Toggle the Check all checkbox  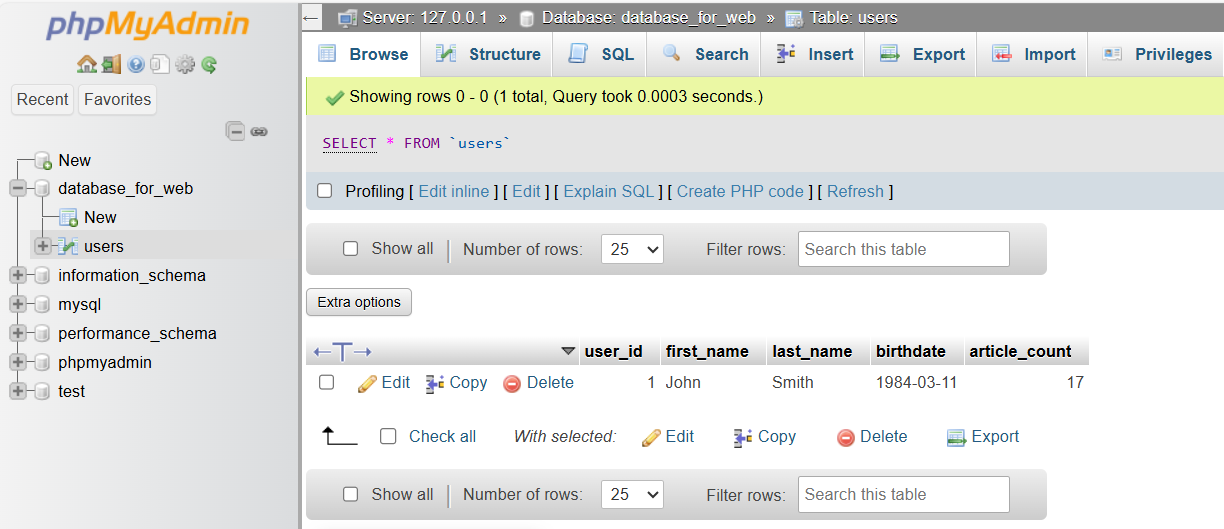(389, 436)
